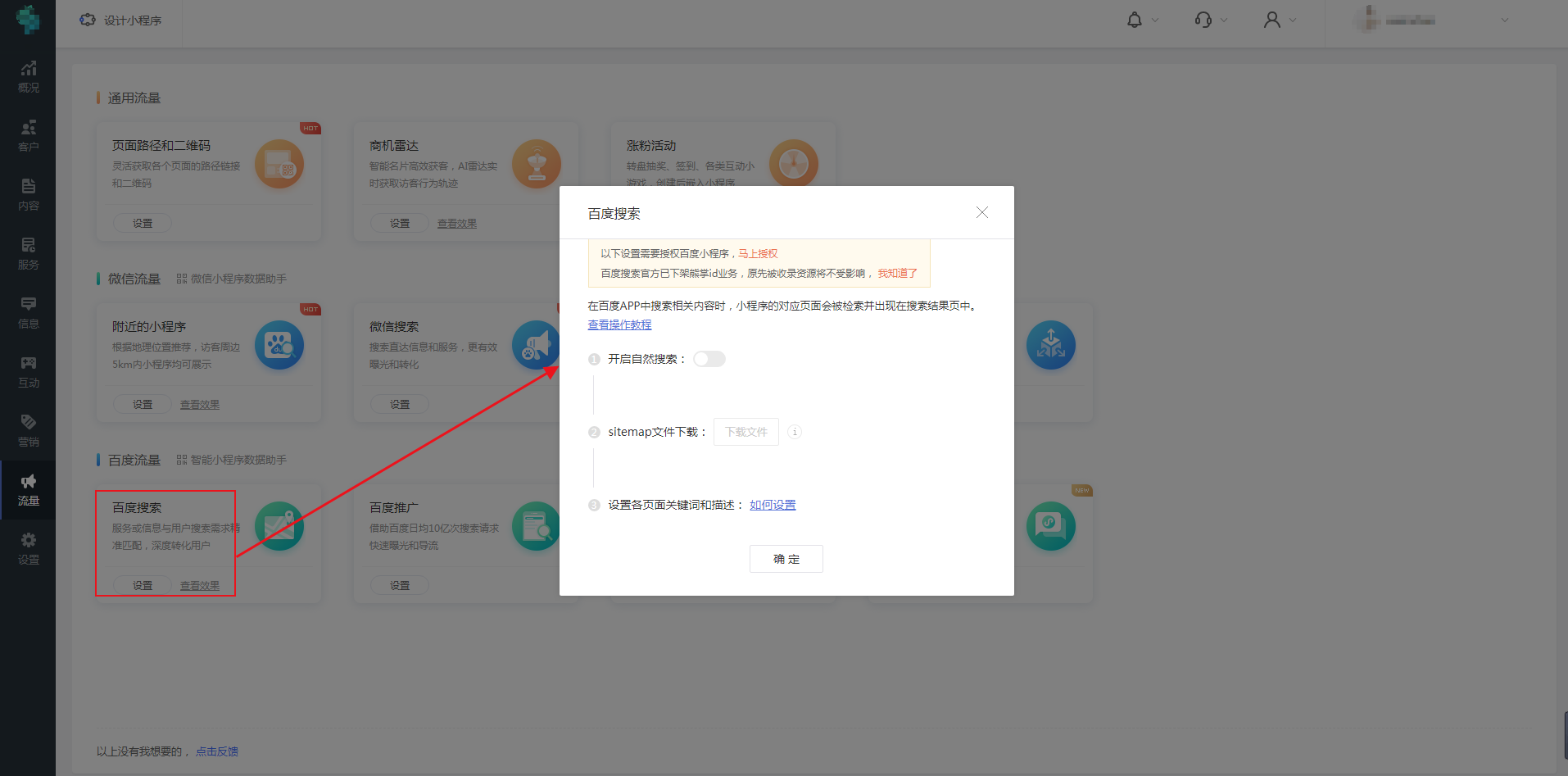Expand the notification bell dropdown arrow
The height and width of the screenshot is (776, 1568).
point(1155,20)
